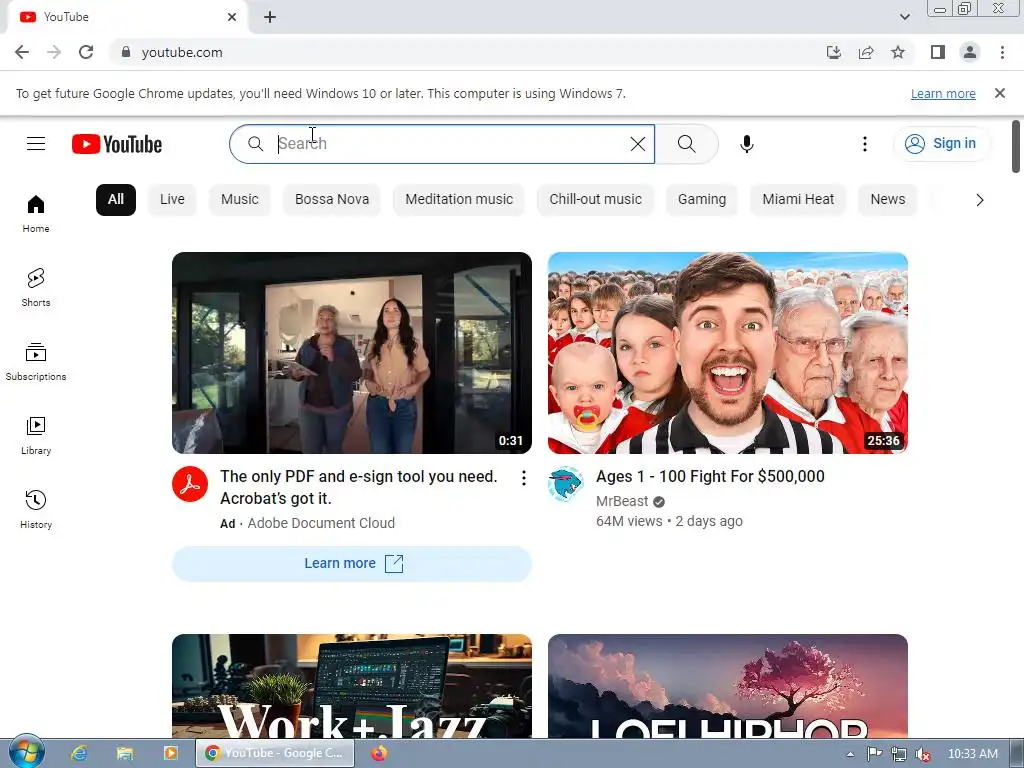Viewport: 1024px width, 768px height.
Task: Open the Windows Start menu
Action: click(26, 752)
